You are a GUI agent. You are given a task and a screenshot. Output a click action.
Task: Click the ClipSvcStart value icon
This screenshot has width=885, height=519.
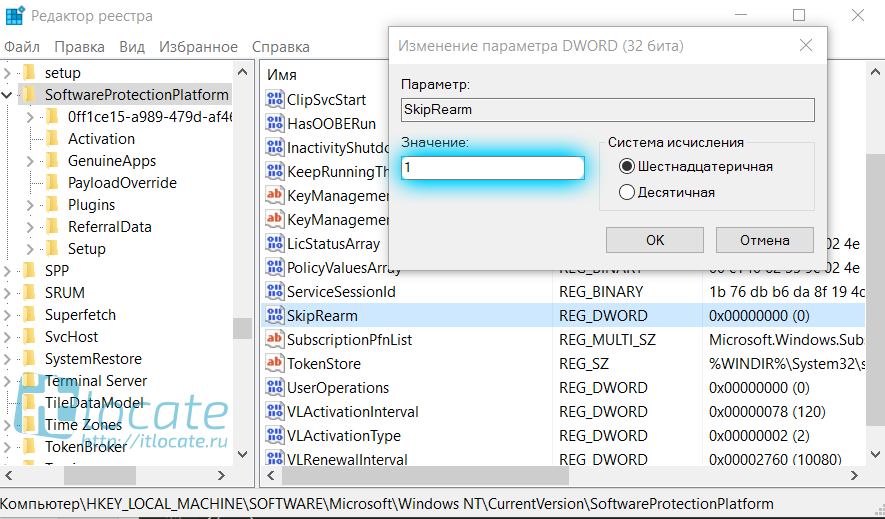[x=275, y=100]
